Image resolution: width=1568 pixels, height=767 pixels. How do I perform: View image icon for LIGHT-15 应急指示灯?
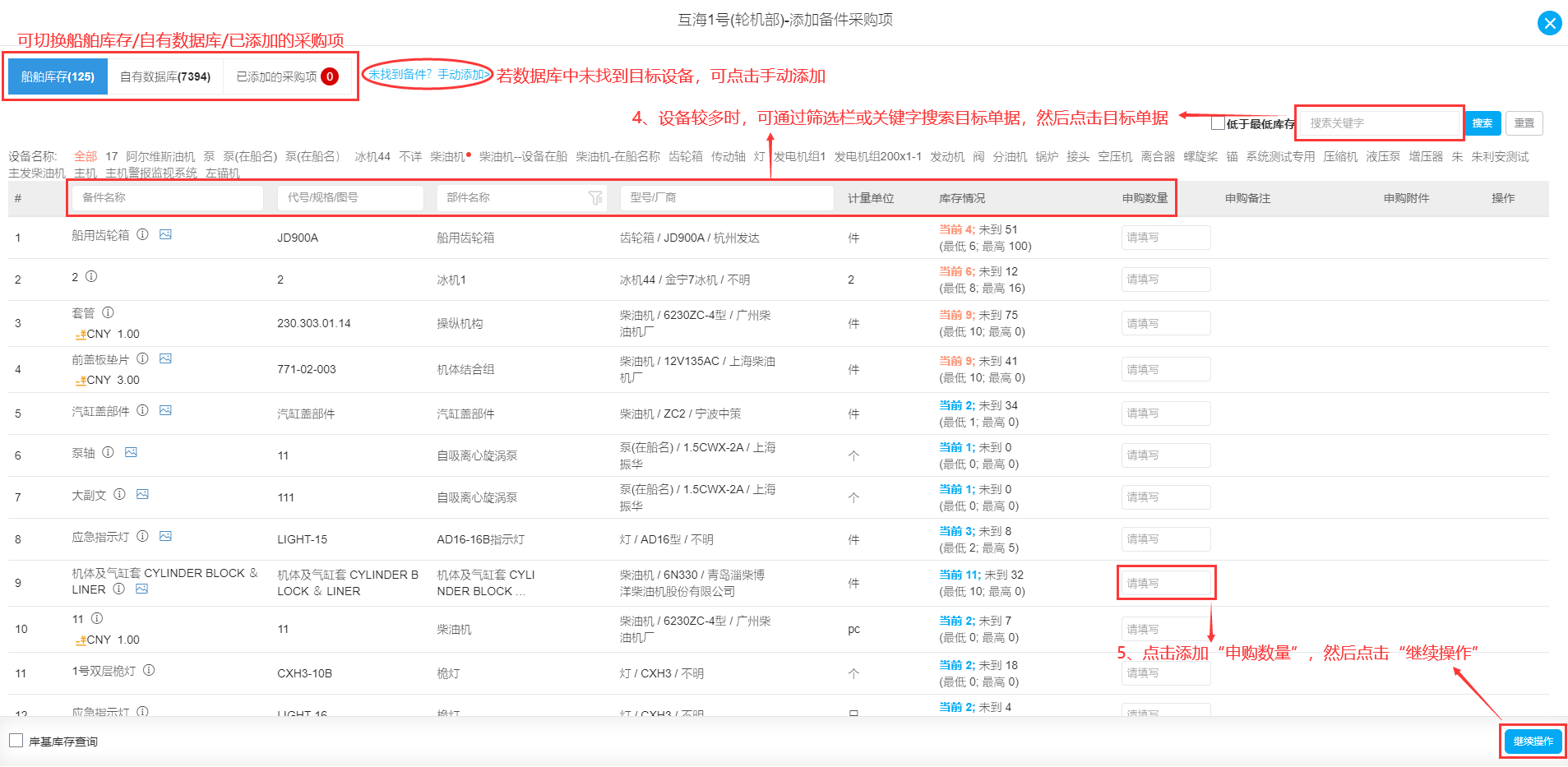(x=165, y=536)
